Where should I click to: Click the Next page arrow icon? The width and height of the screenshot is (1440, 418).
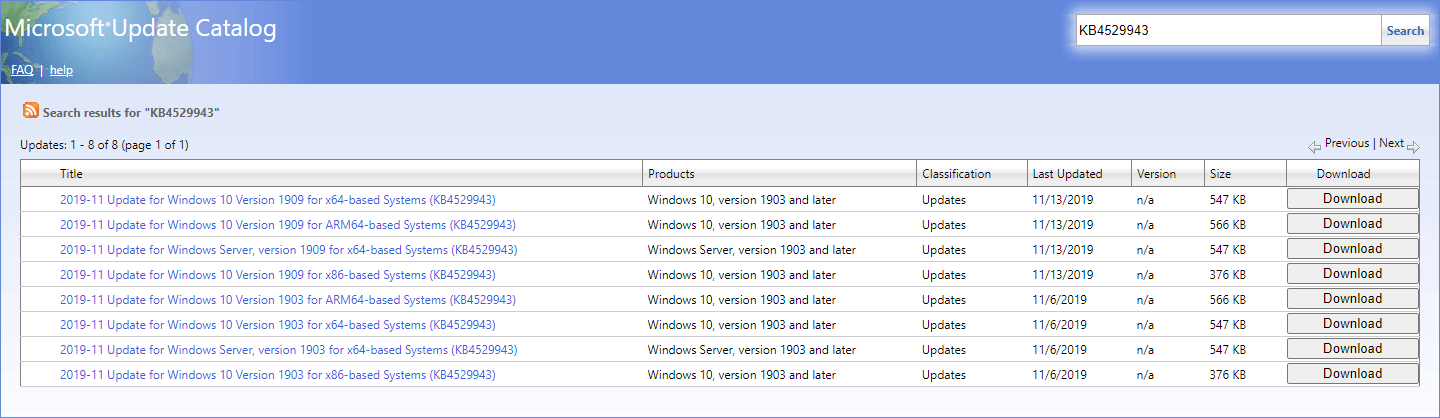pyautogui.click(x=1413, y=147)
